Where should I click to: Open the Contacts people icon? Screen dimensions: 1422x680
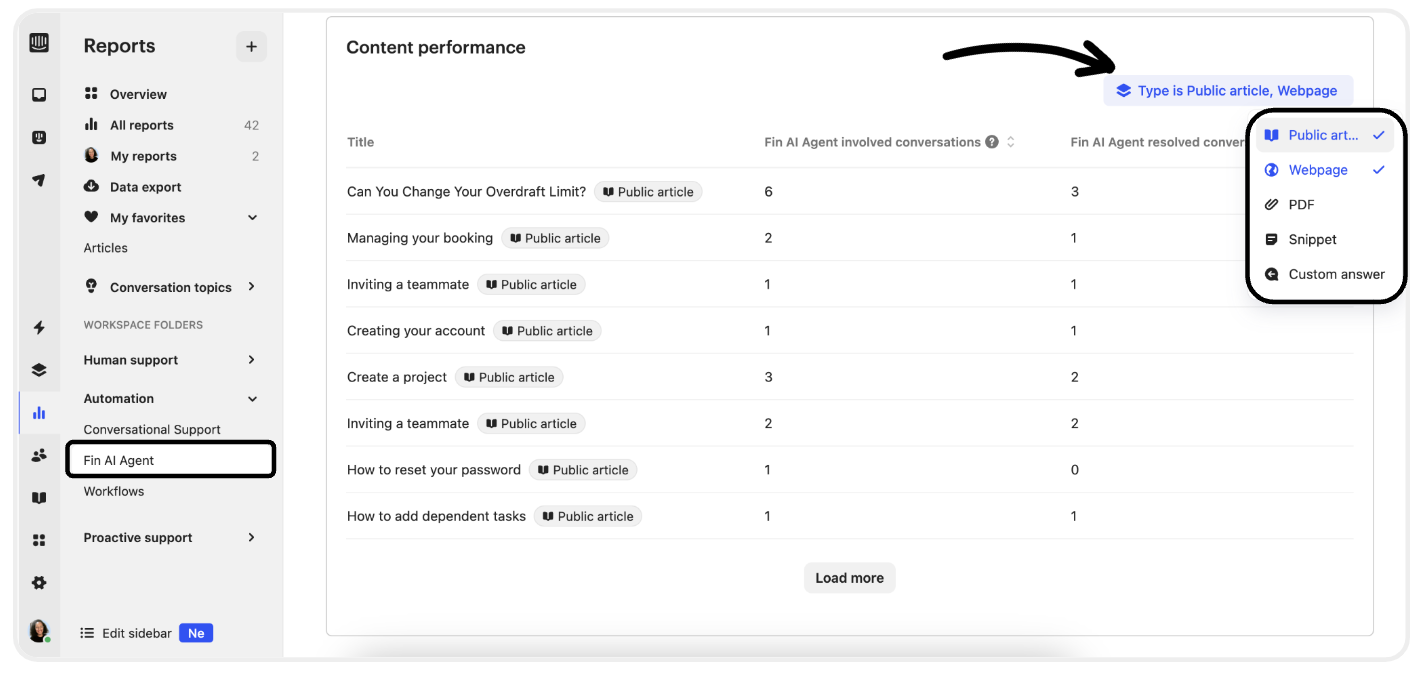pyautogui.click(x=39, y=455)
